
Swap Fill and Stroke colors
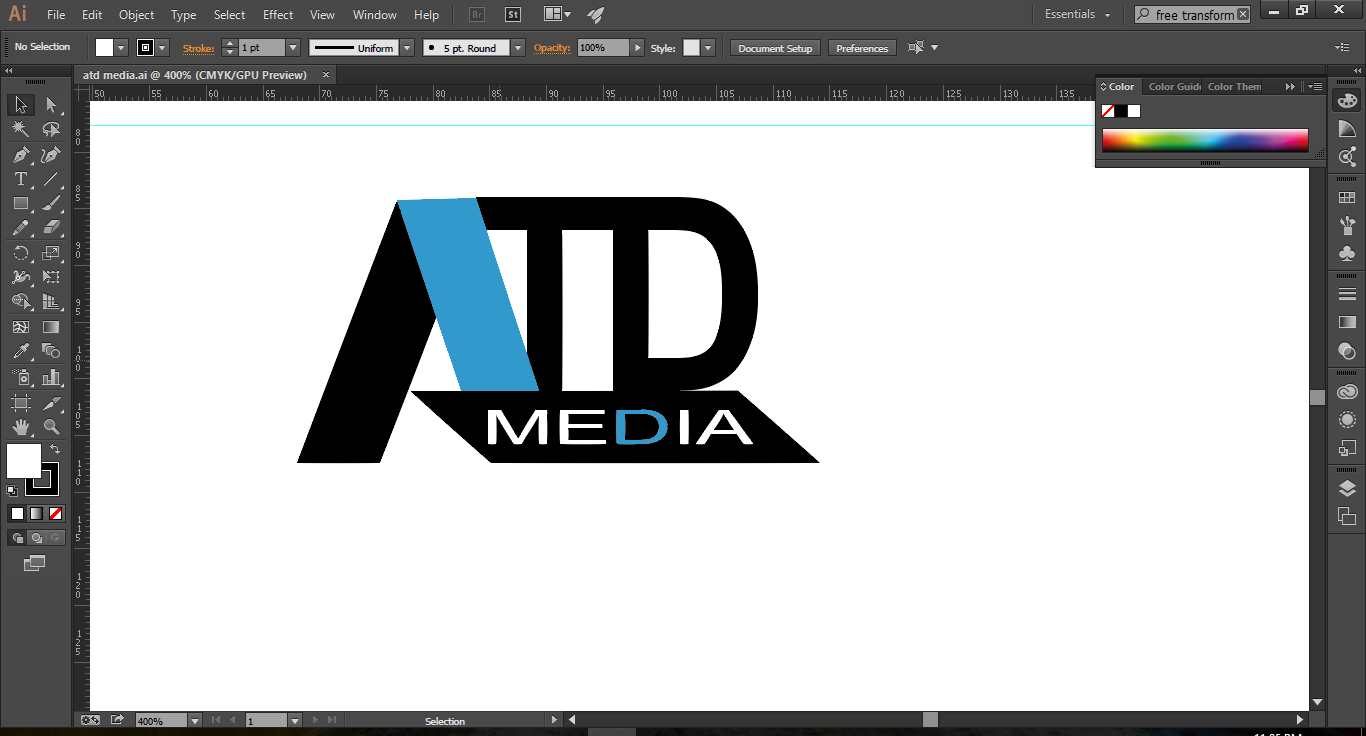[57, 448]
